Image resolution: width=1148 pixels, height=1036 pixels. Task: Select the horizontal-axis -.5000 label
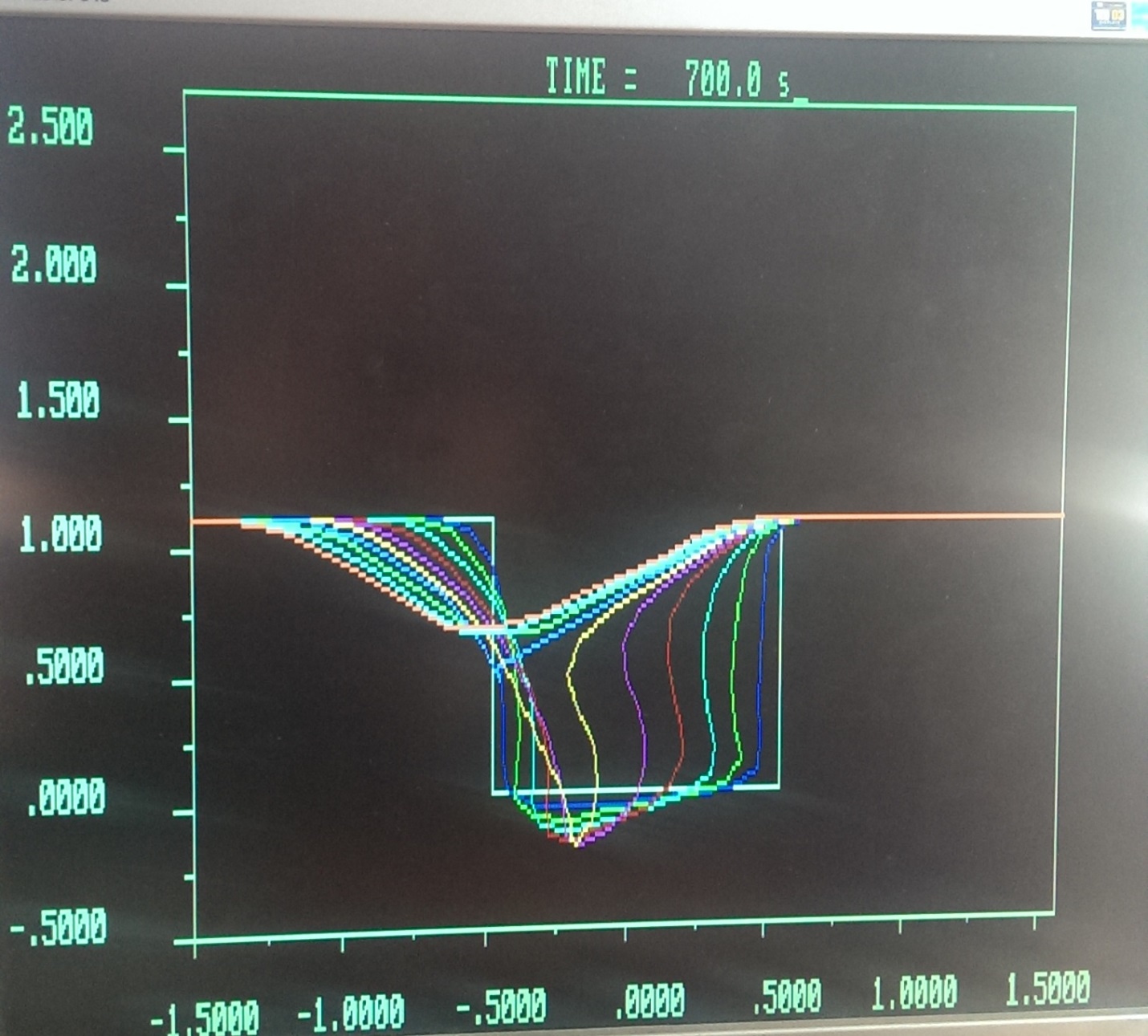(501, 1006)
